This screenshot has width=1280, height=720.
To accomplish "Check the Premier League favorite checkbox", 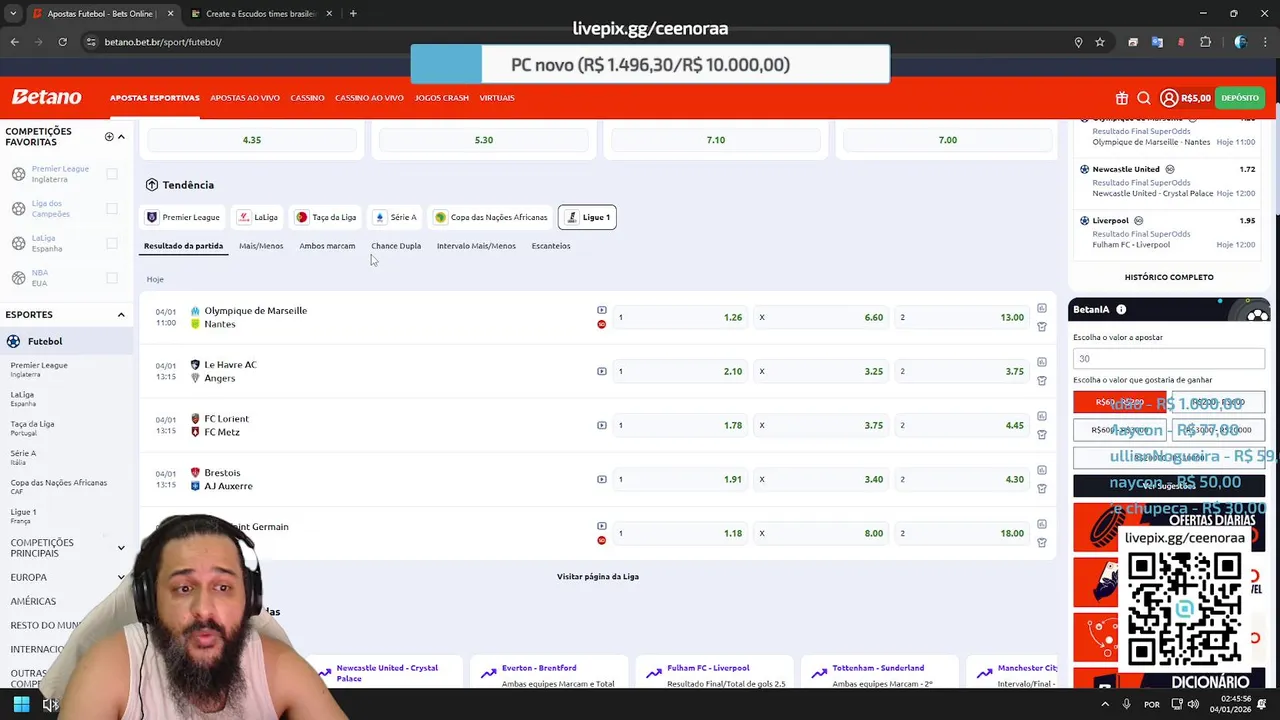I will [112, 174].
